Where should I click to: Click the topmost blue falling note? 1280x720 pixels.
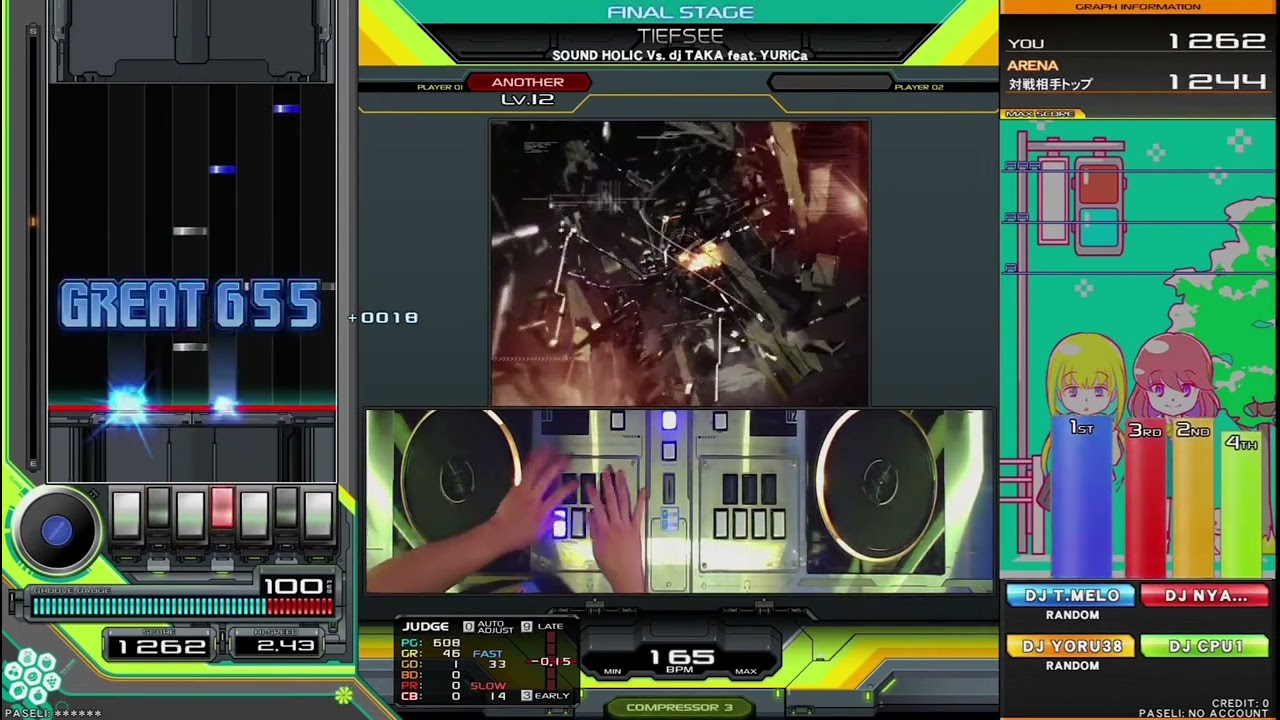tap(286, 108)
